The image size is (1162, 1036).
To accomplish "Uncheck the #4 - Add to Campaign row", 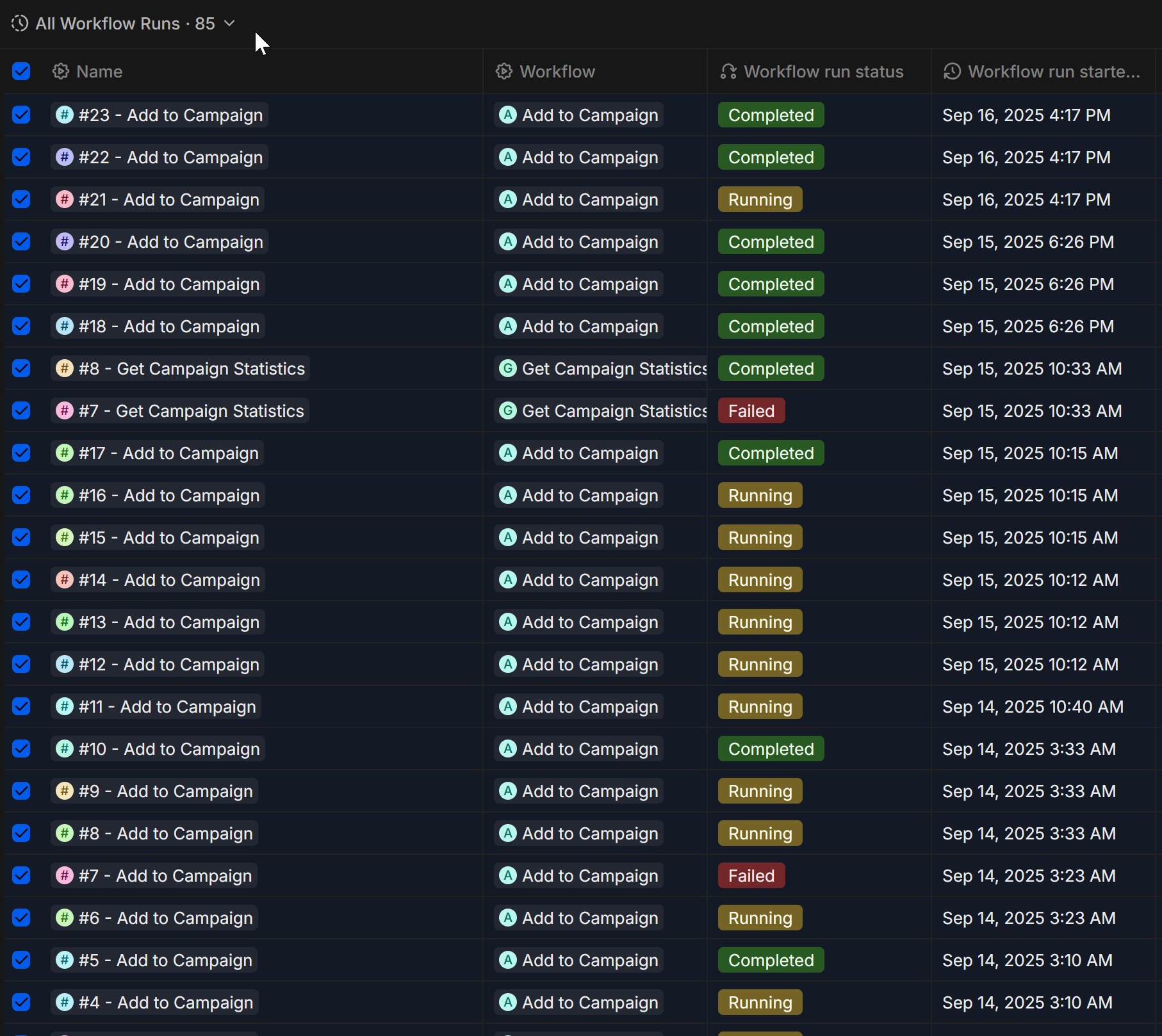I will [21, 1002].
